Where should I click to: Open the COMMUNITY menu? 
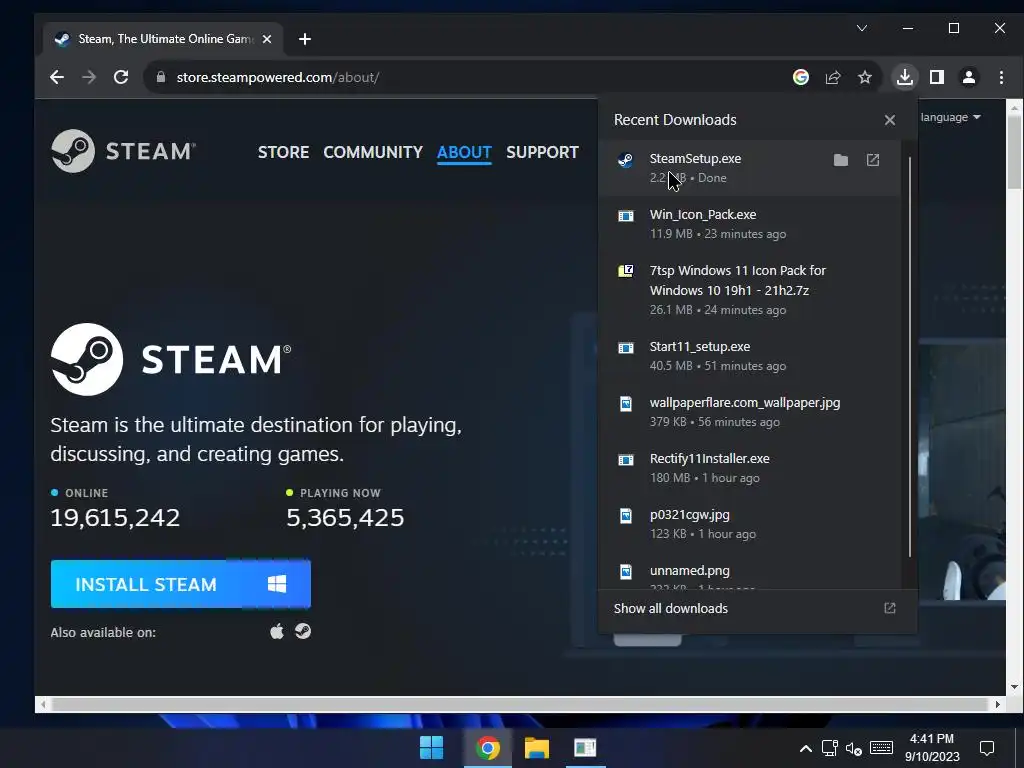pos(373,152)
